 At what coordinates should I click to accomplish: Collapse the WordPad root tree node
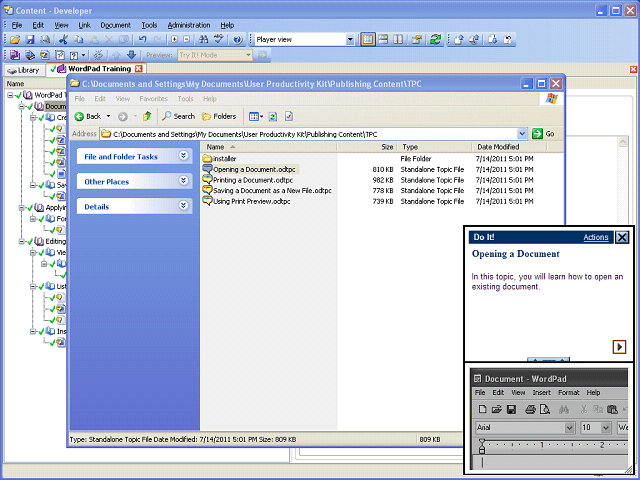point(11,95)
